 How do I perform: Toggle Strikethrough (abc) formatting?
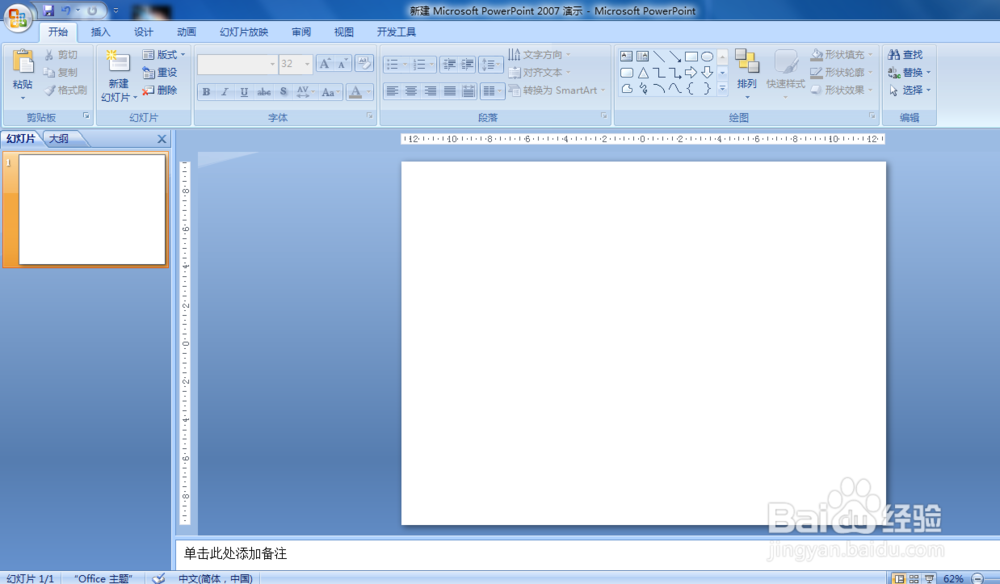coord(263,92)
